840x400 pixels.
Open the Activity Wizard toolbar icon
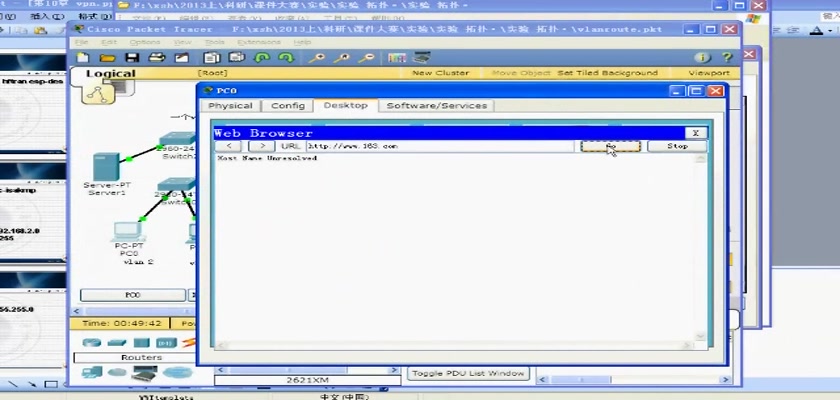(182, 58)
